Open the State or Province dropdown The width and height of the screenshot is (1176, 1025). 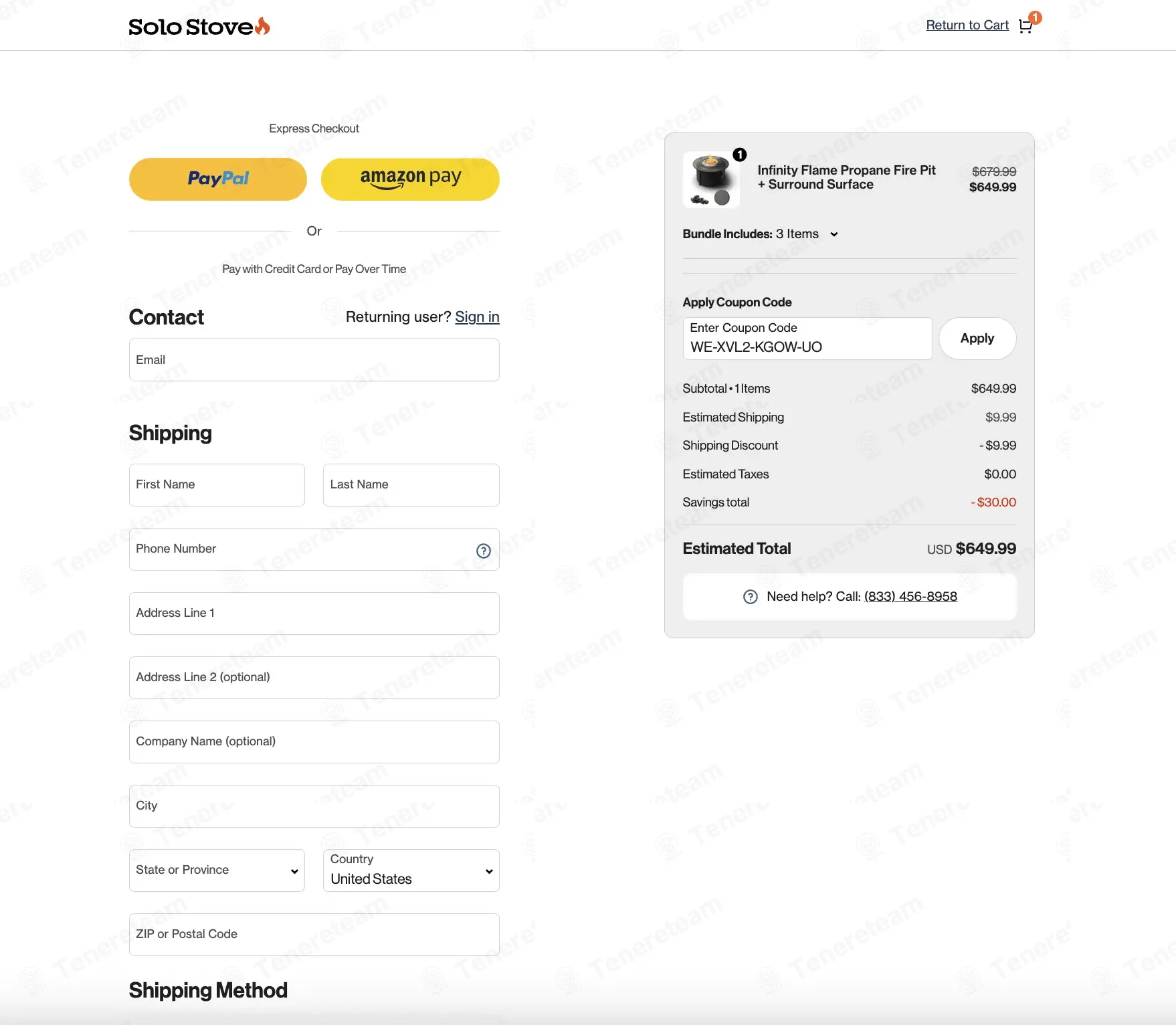click(x=217, y=870)
